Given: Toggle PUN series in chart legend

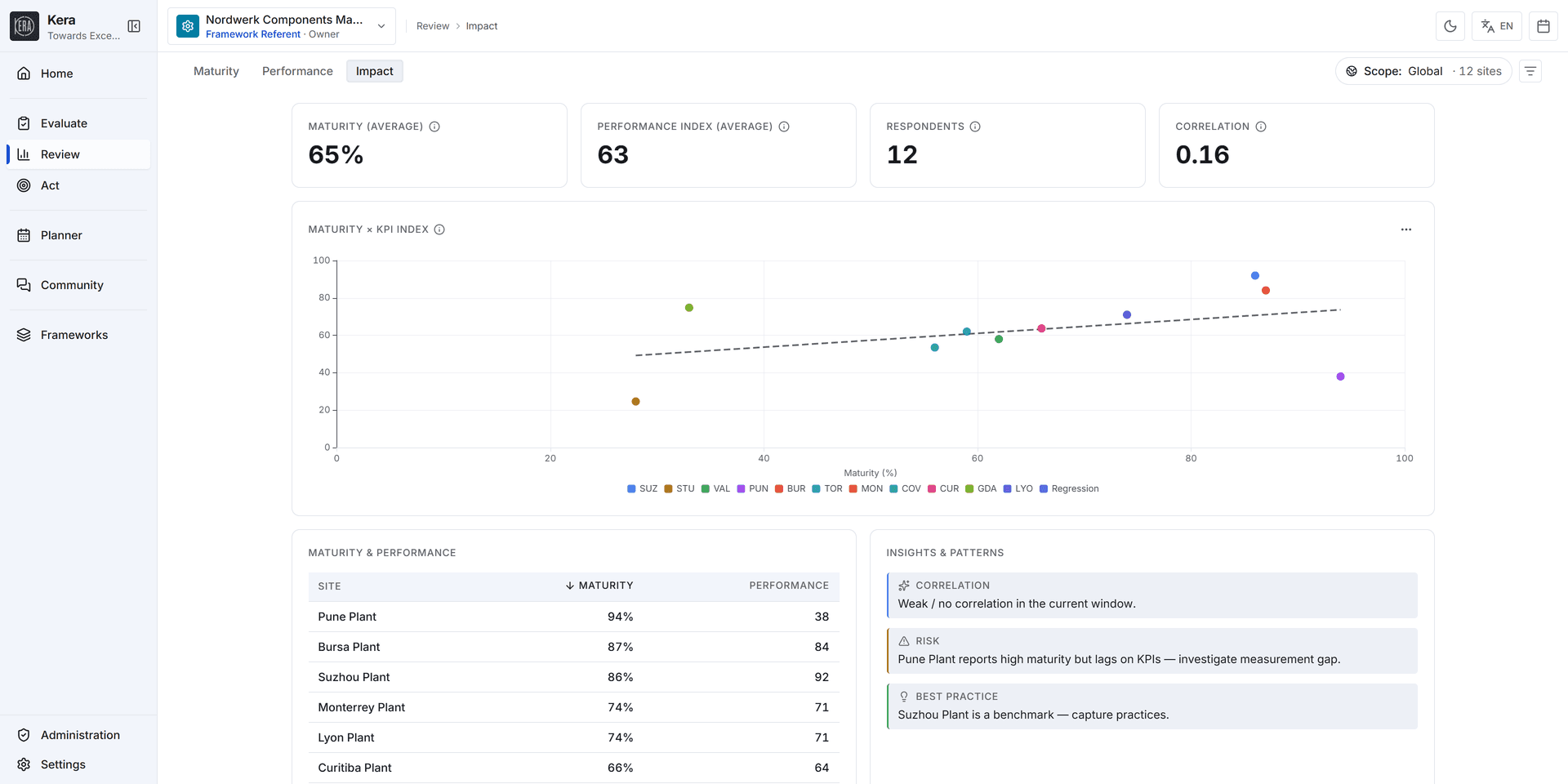Looking at the screenshot, I should [x=753, y=488].
